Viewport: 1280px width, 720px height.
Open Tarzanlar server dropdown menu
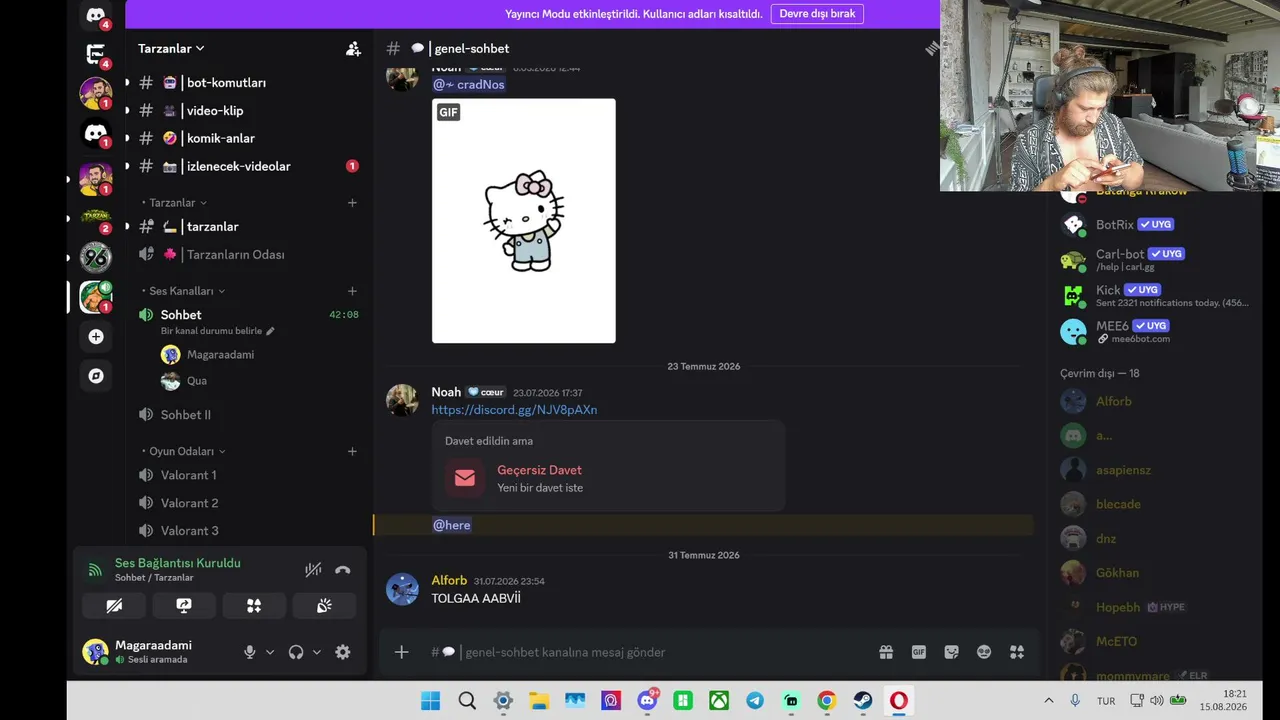tap(171, 48)
